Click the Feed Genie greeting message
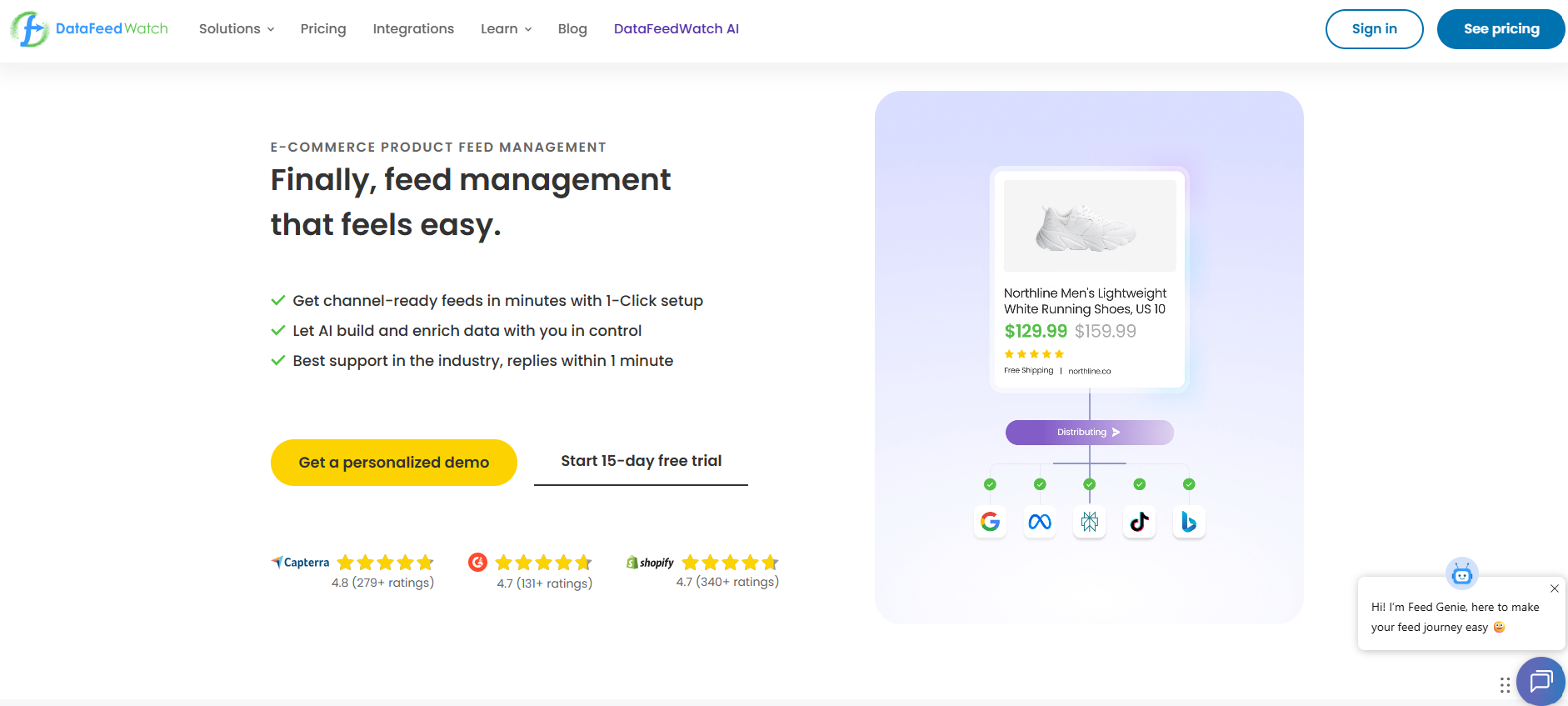1568x706 pixels. coord(1456,617)
